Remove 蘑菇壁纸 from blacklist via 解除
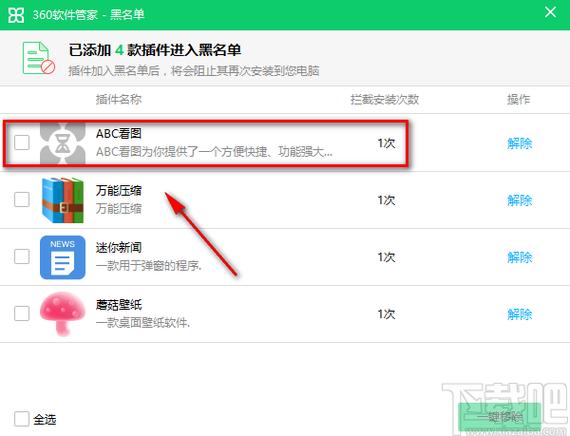The width and height of the screenshot is (570, 436). tap(519, 314)
